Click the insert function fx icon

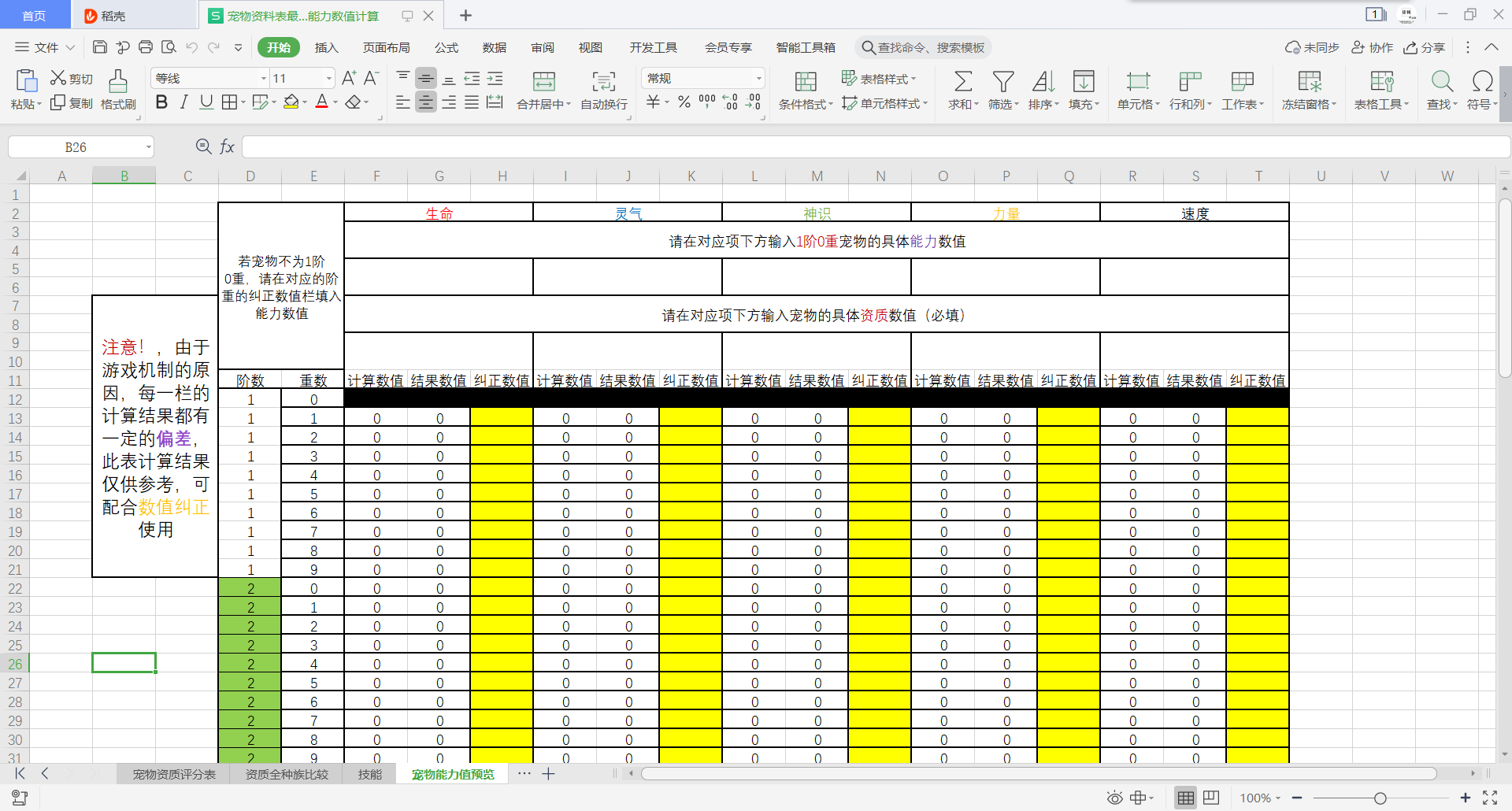(x=227, y=146)
